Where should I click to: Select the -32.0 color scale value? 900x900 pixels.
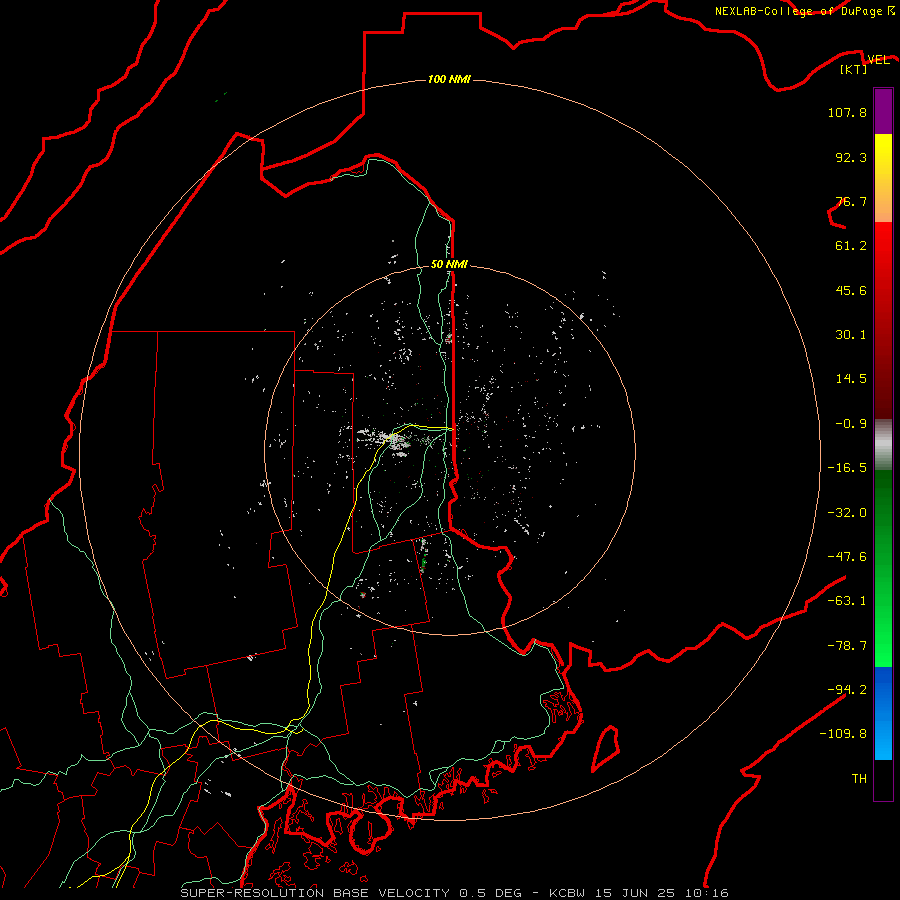pos(847,513)
